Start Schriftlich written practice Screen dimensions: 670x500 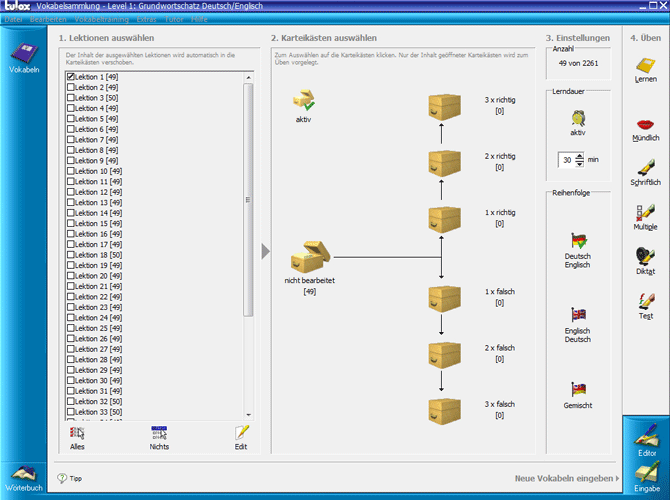click(646, 168)
